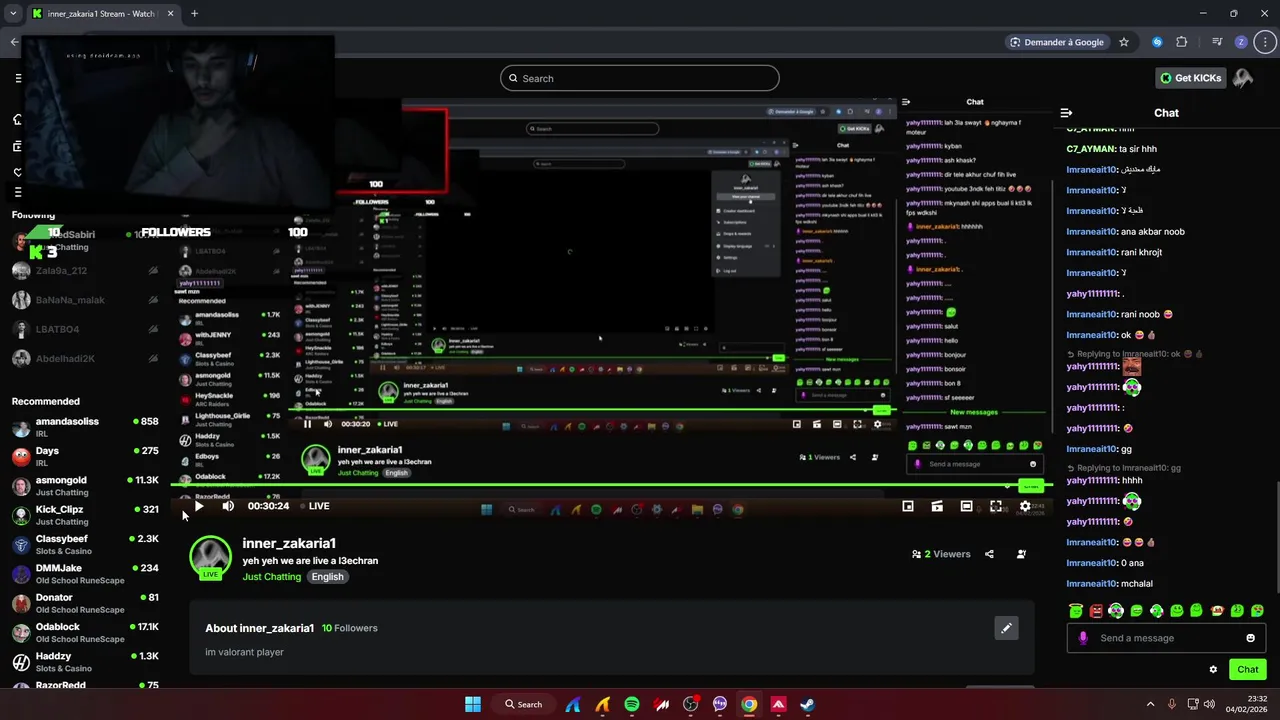This screenshot has width=1280, height=720.
Task: Open Spotify from the taskbar
Action: [x=632, y=704]
